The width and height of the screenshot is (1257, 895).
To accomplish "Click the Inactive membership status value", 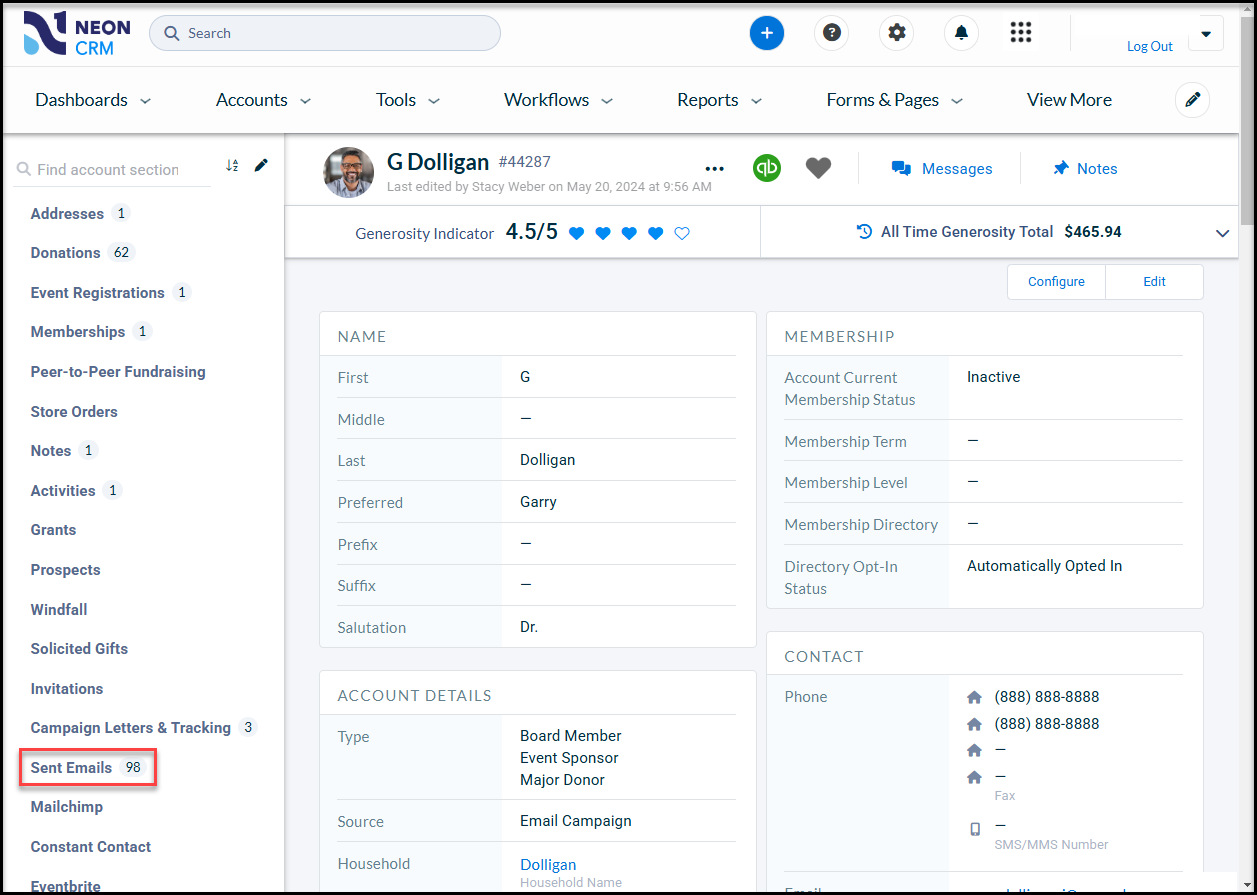I will point(993,377).
